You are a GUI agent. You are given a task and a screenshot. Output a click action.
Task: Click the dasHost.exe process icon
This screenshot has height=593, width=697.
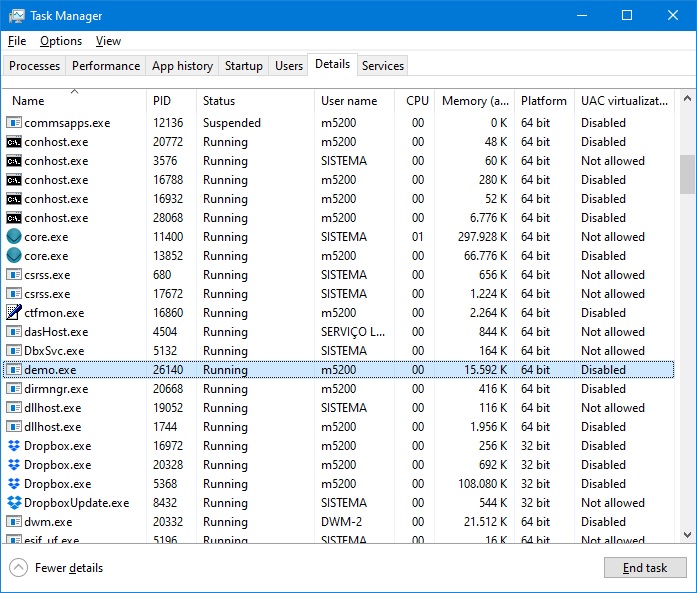point(14,332)
